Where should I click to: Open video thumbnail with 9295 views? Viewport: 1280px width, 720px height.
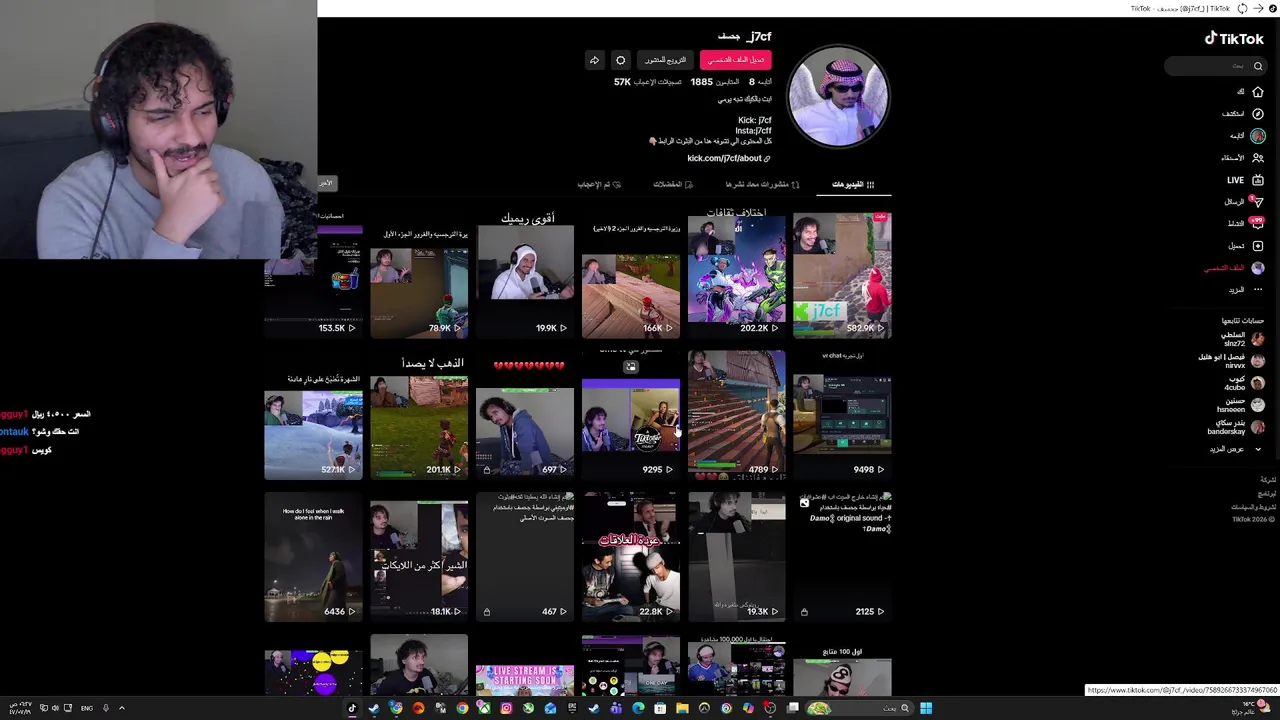click(x=630, y=415)
